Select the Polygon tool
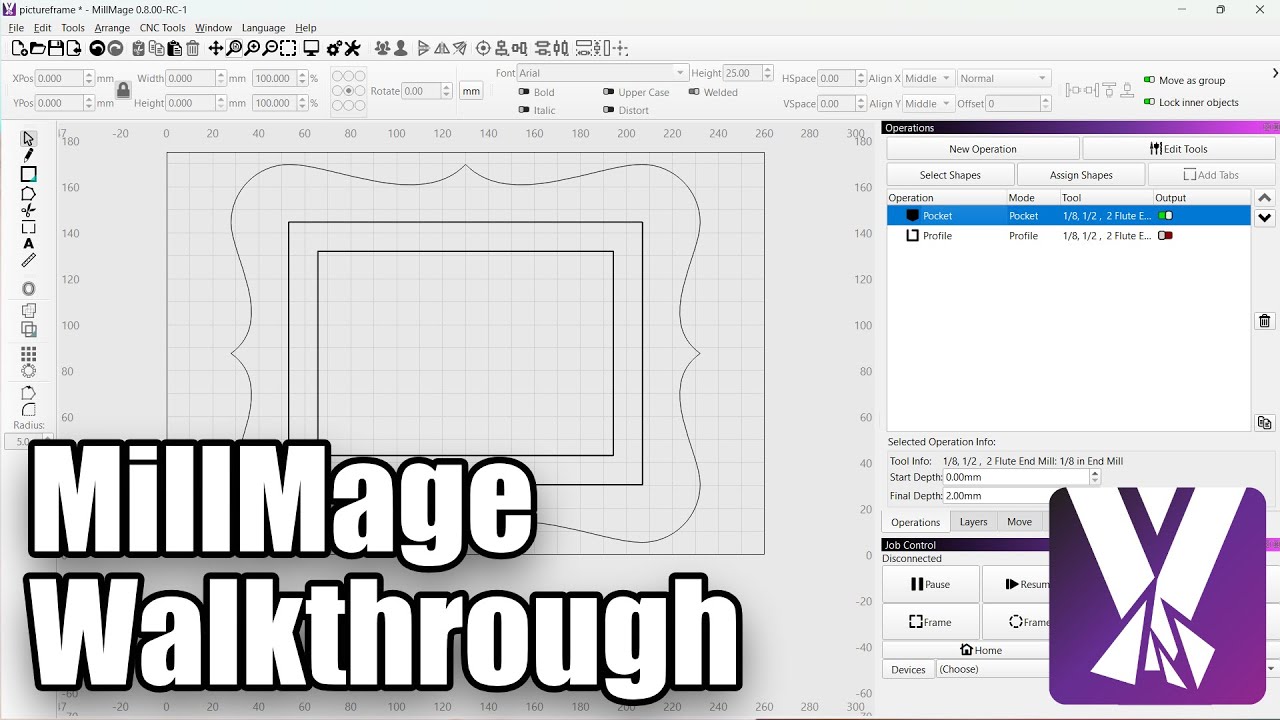 pyautogui.click(x=28, y=193)
